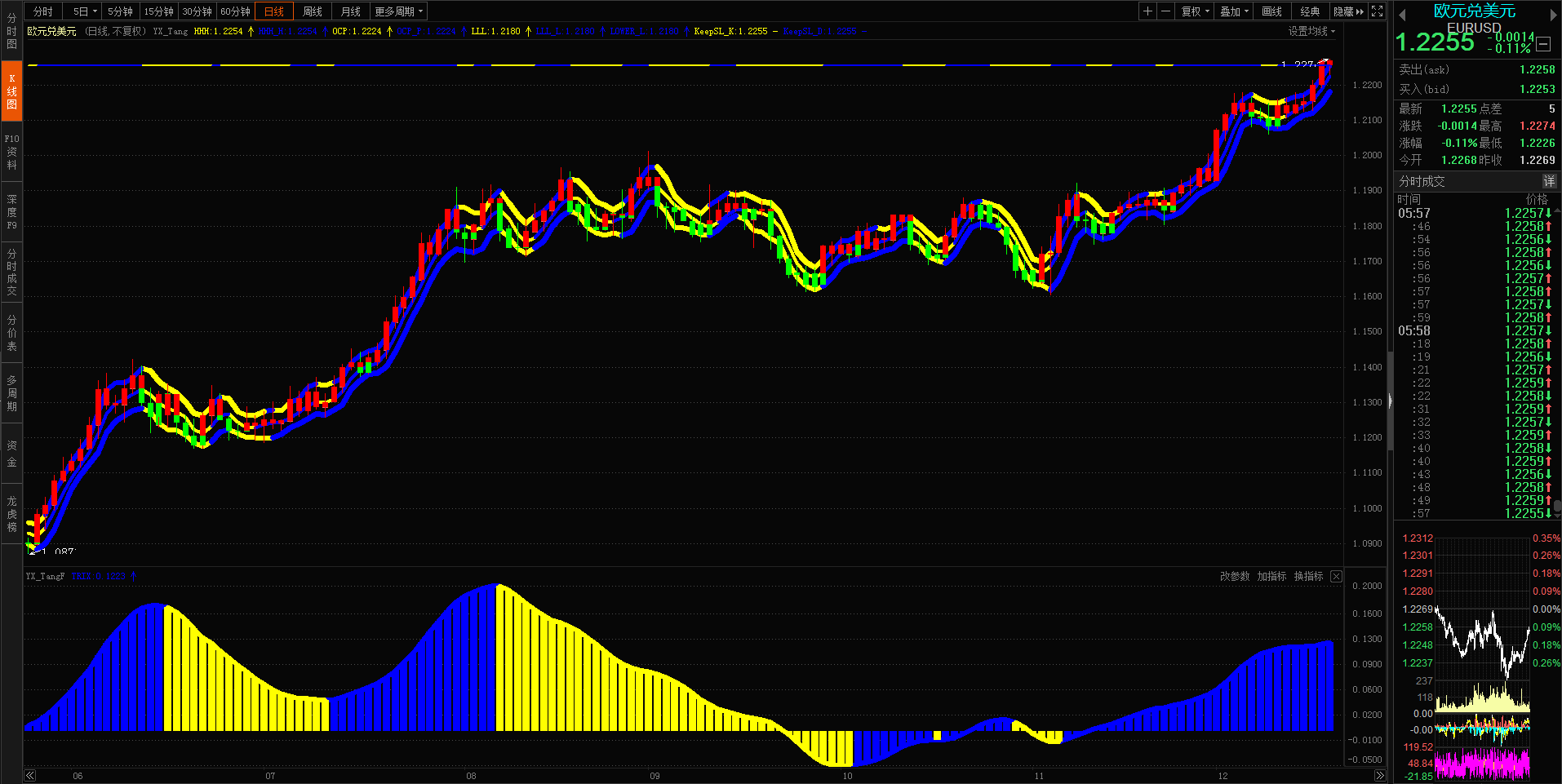Toggle 隐藏 to hide side panel

coord(1348,11)
